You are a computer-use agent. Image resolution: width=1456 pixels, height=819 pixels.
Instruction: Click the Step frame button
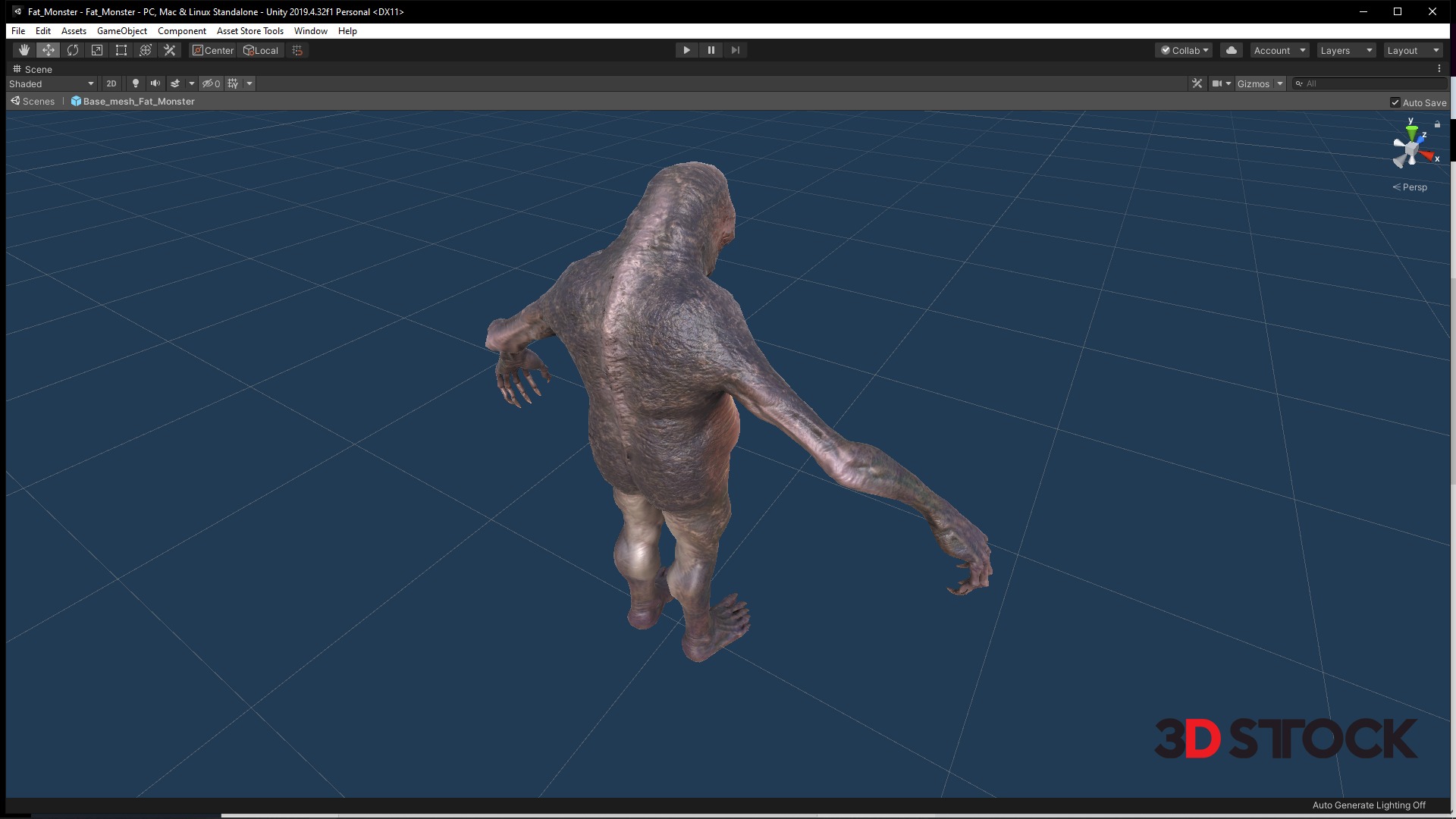[735, 50]
